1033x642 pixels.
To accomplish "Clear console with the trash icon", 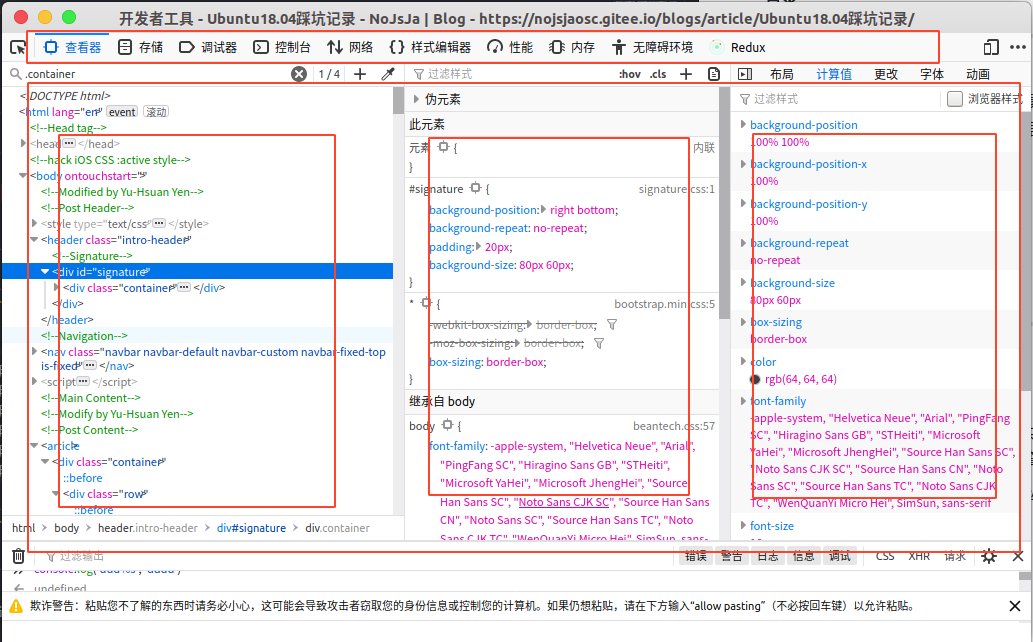I will point(18,556).
